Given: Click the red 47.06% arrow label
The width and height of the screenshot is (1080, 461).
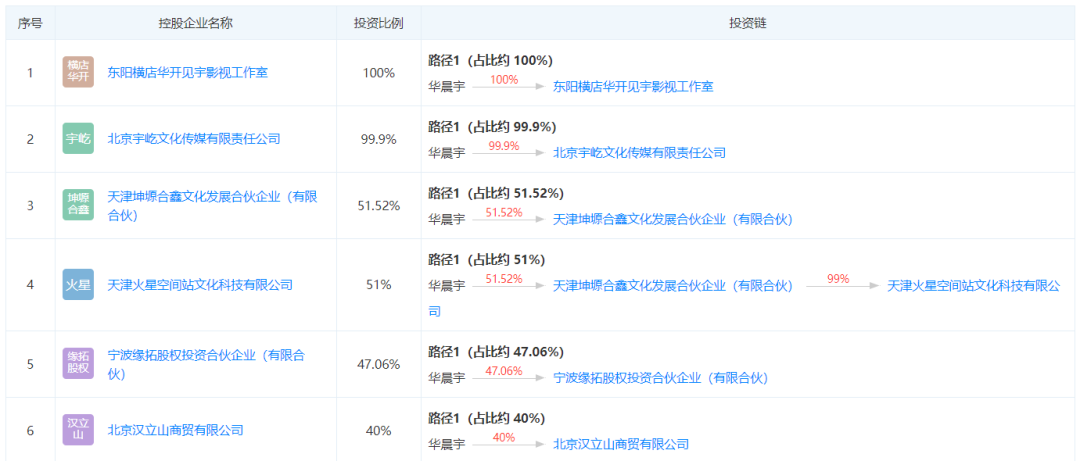Looking at the screenshot, I should point(504,371).
